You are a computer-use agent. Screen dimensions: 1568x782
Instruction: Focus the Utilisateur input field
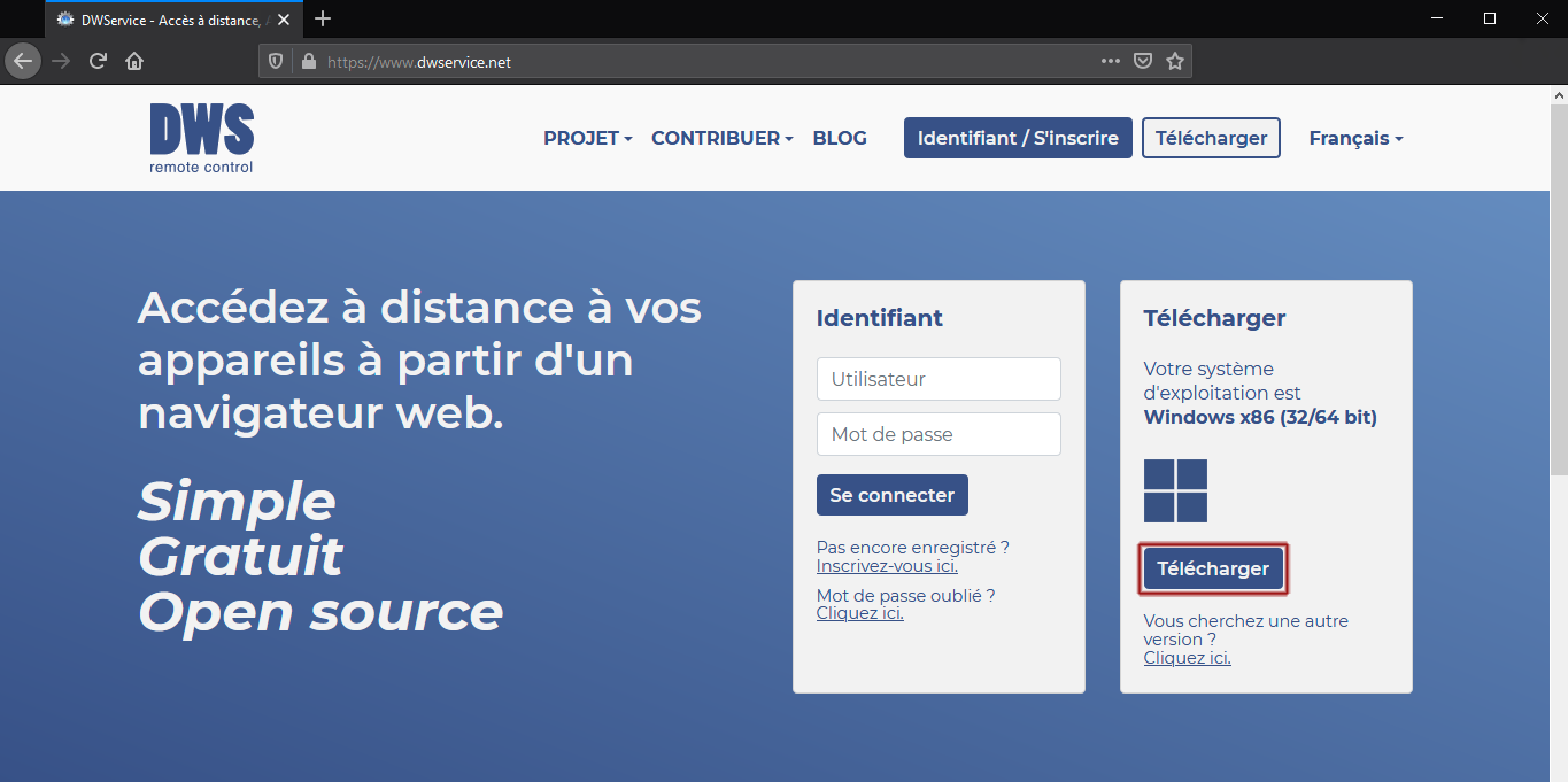pos(939,378)
